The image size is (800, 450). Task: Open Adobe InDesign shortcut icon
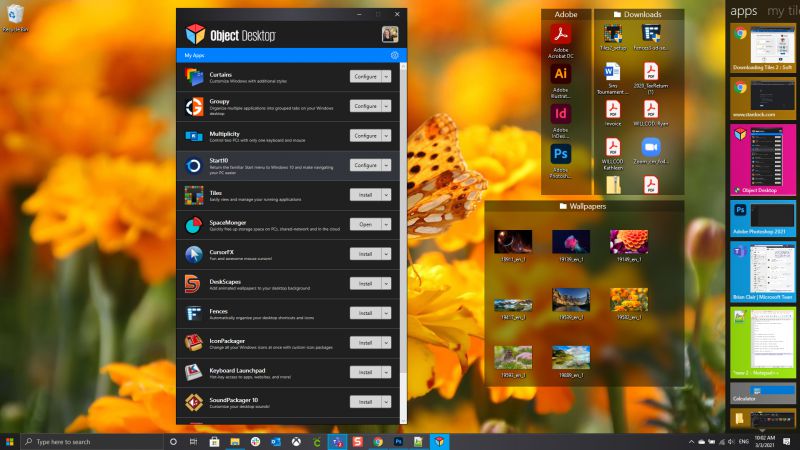561,115
